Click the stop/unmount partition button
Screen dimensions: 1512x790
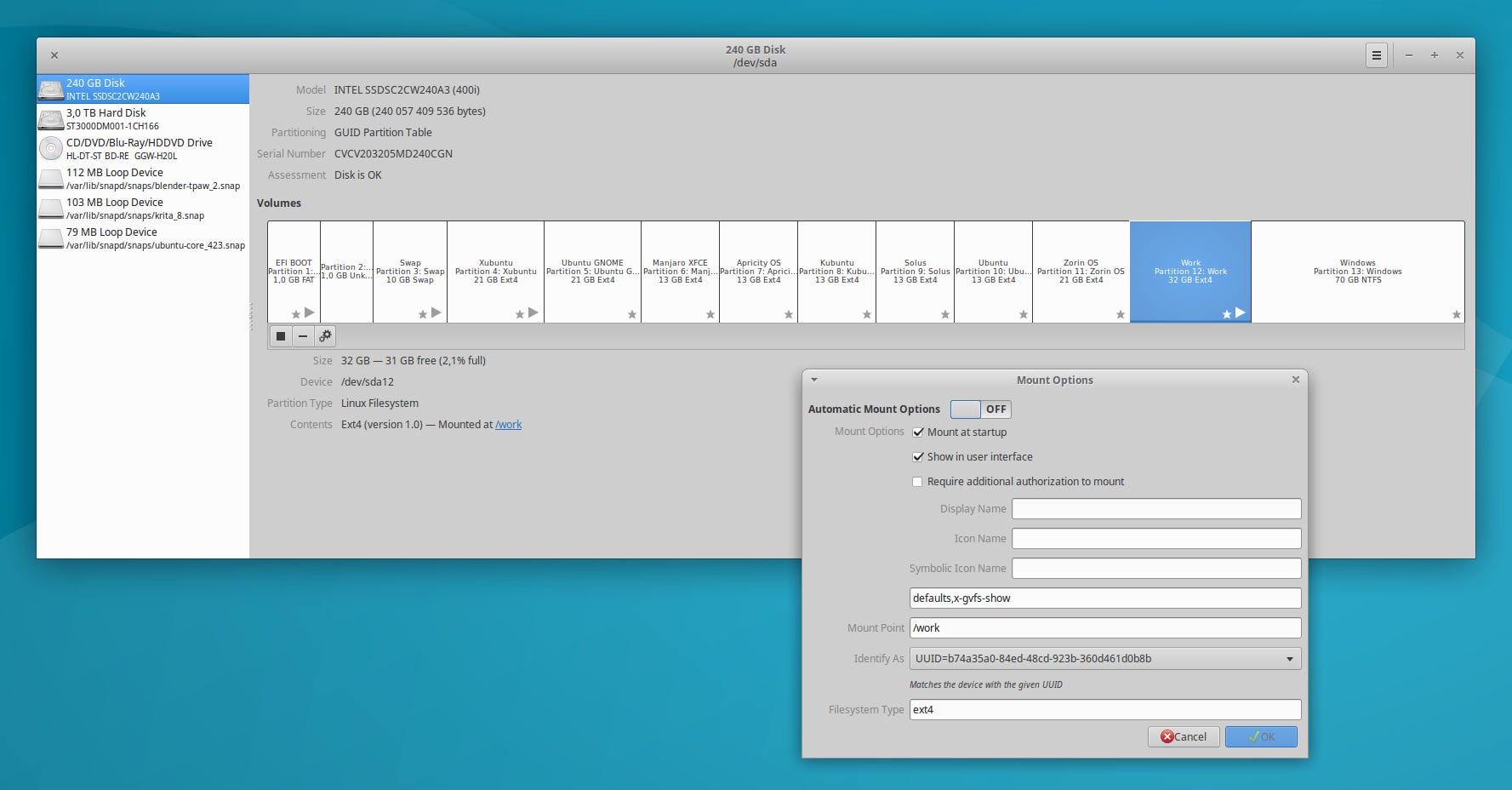[x=280, y=336]
